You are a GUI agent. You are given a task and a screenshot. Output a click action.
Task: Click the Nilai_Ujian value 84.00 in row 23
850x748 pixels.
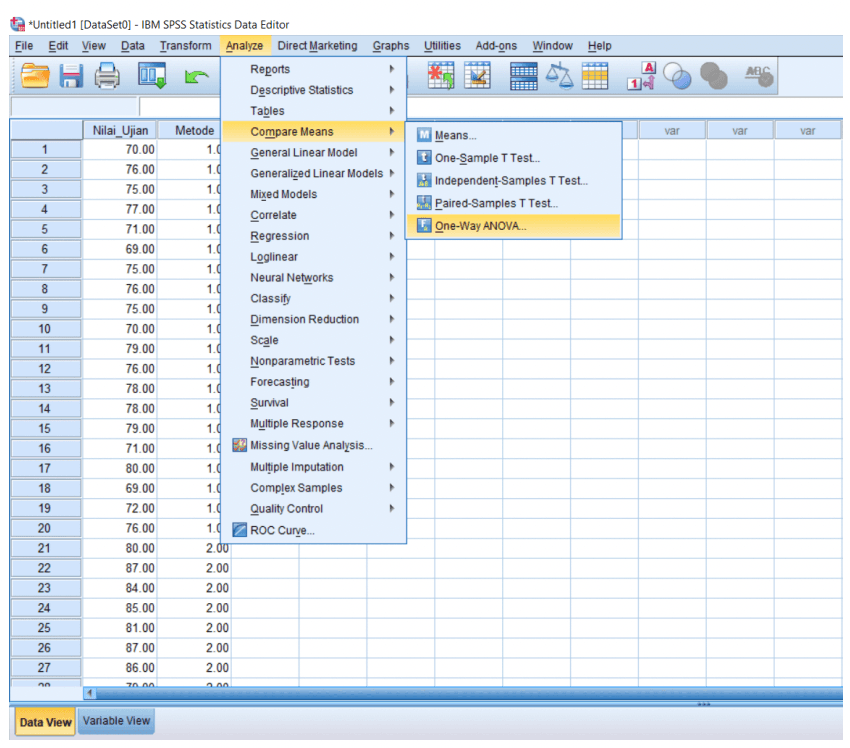(x=120, y=588)
